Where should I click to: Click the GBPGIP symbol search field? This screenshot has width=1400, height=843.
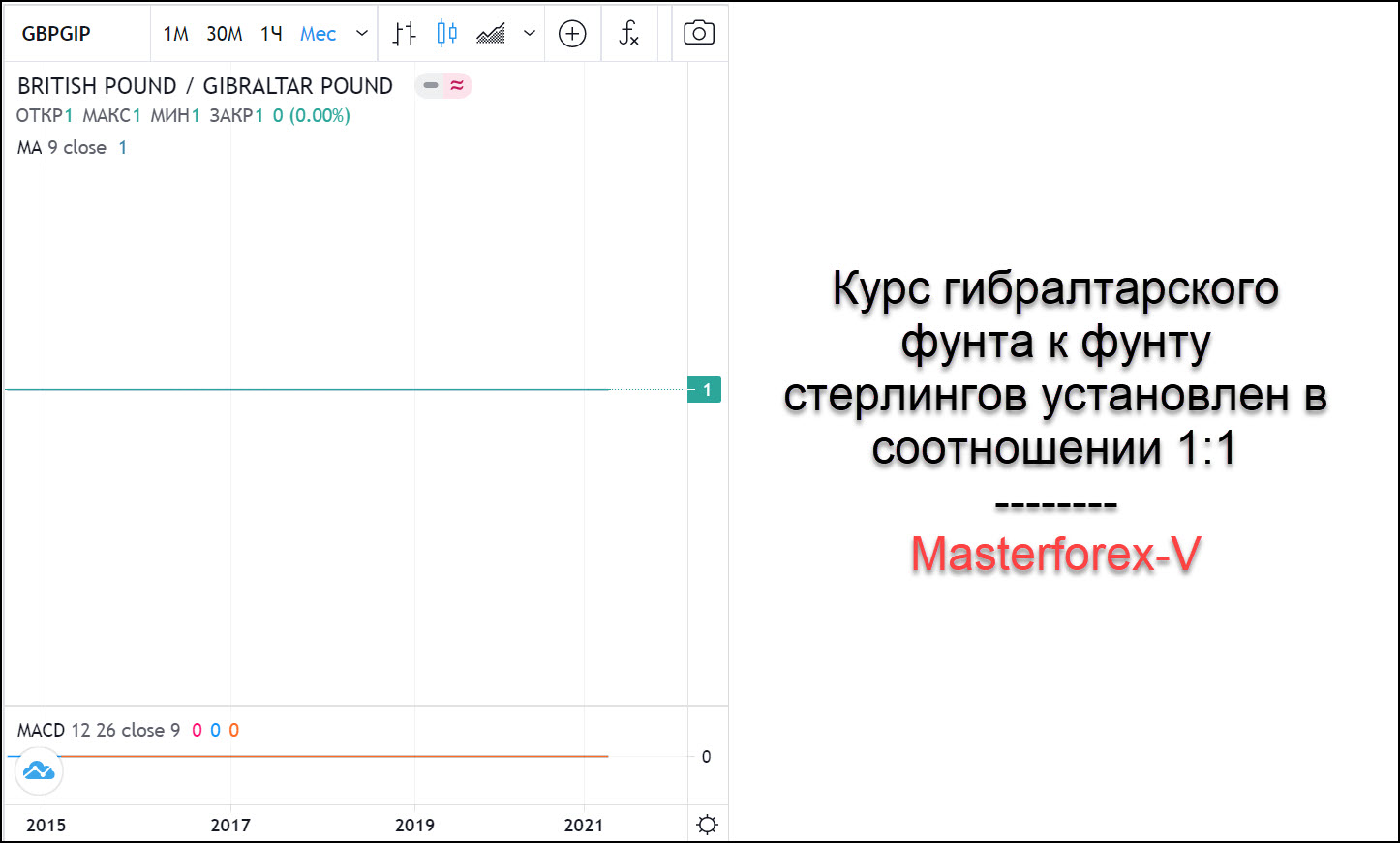point(77,34)
